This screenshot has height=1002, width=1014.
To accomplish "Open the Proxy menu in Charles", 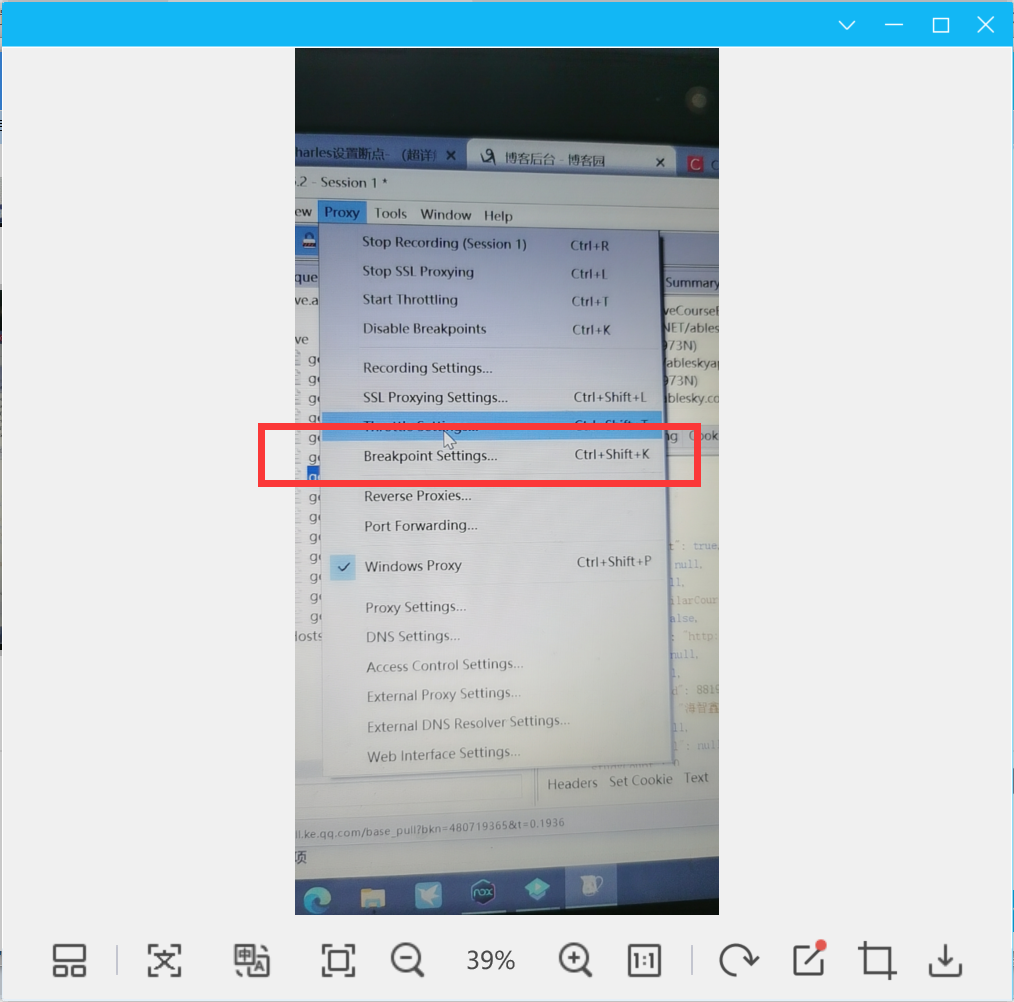I will [342, 212].
